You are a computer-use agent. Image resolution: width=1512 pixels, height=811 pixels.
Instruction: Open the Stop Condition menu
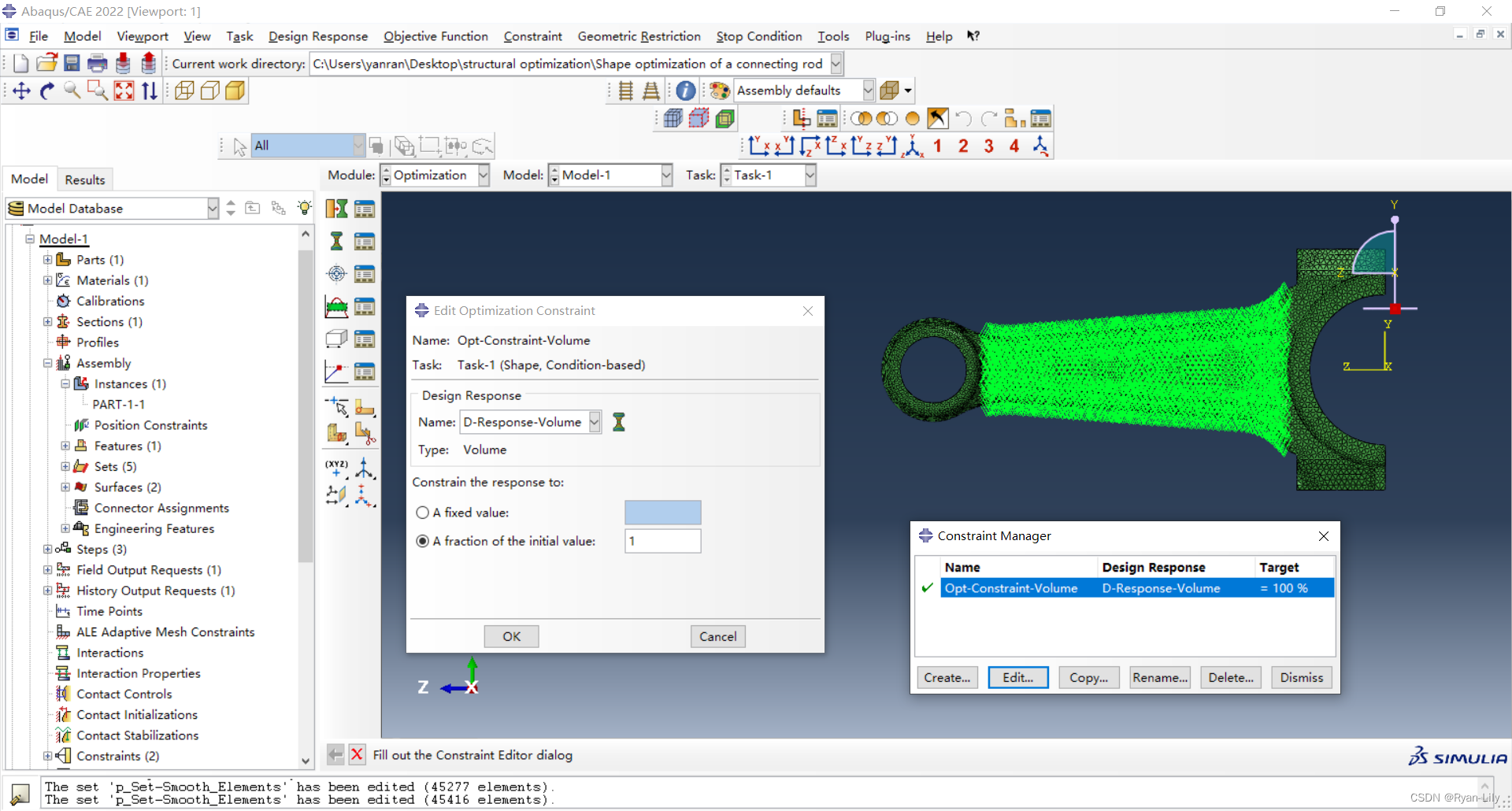[x=759, y=36]
